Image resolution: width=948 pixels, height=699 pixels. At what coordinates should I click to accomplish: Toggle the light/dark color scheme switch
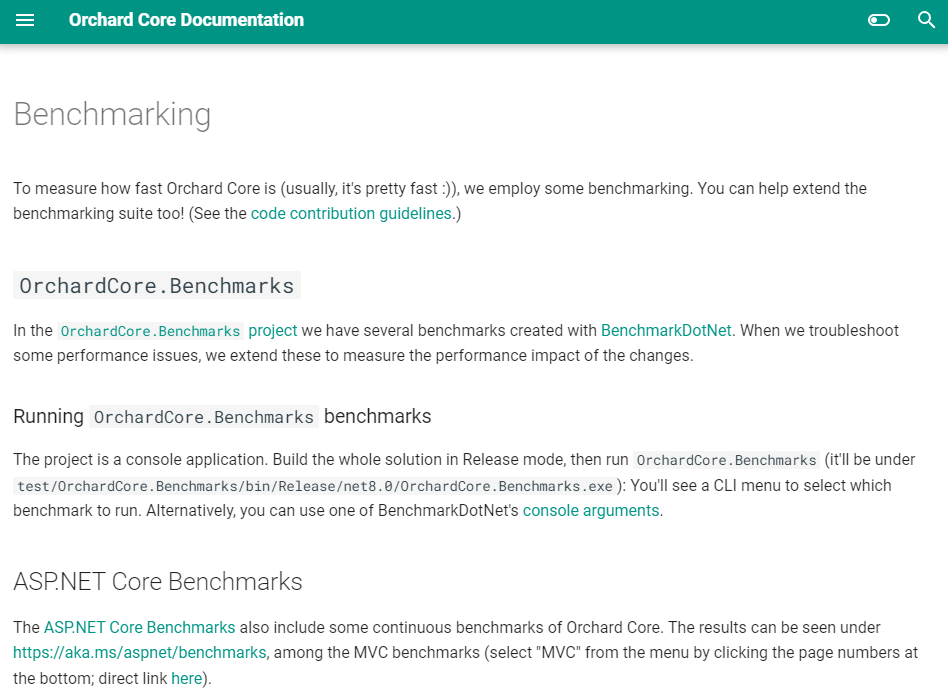point(878,20)
